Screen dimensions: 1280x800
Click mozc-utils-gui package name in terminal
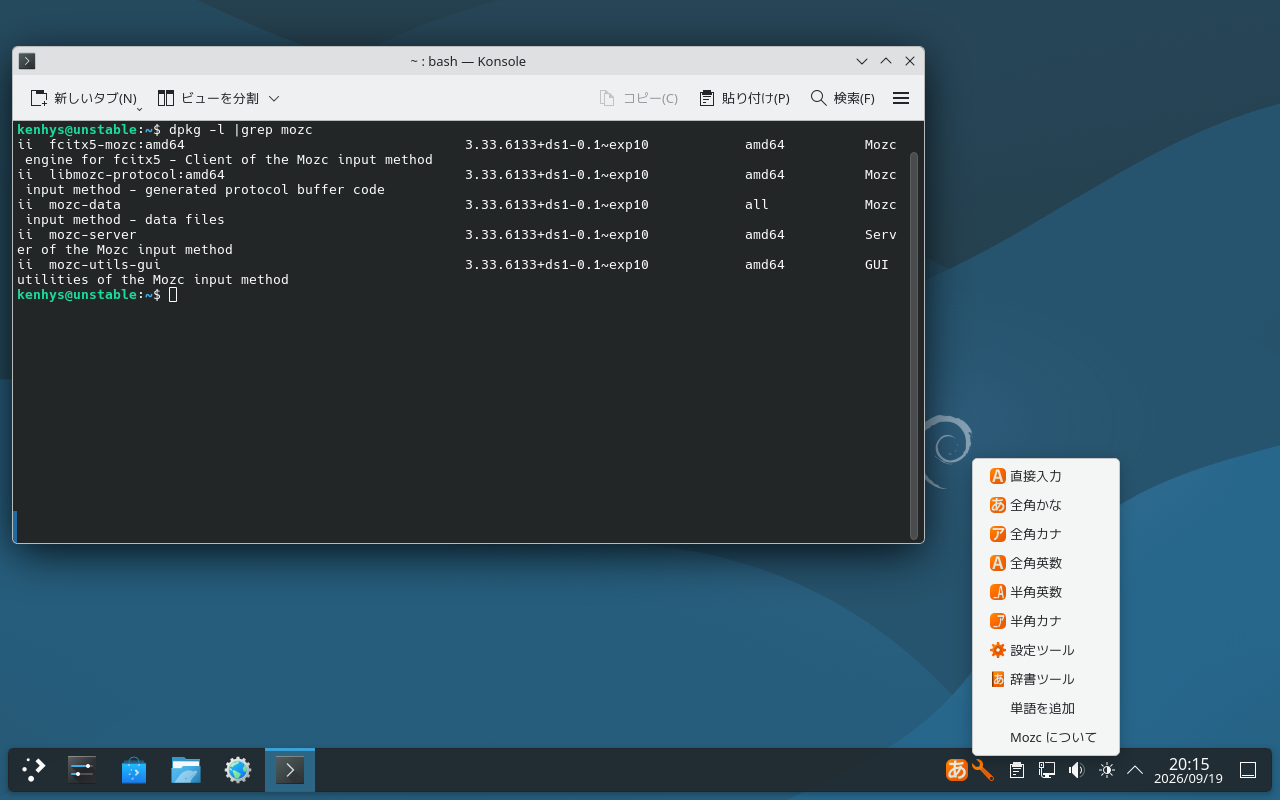(x=105, y=265)
